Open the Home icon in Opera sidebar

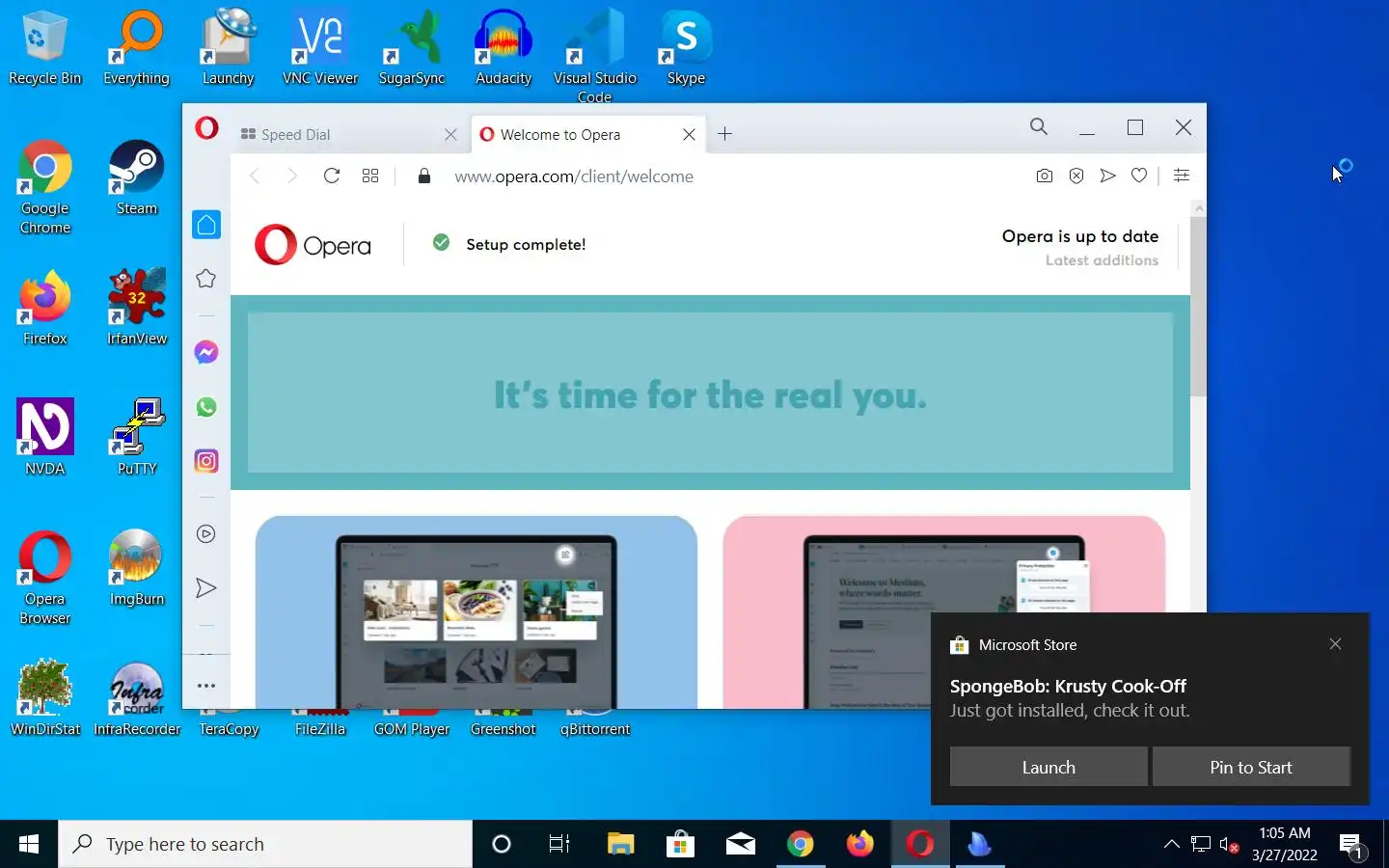coord(206,225)
